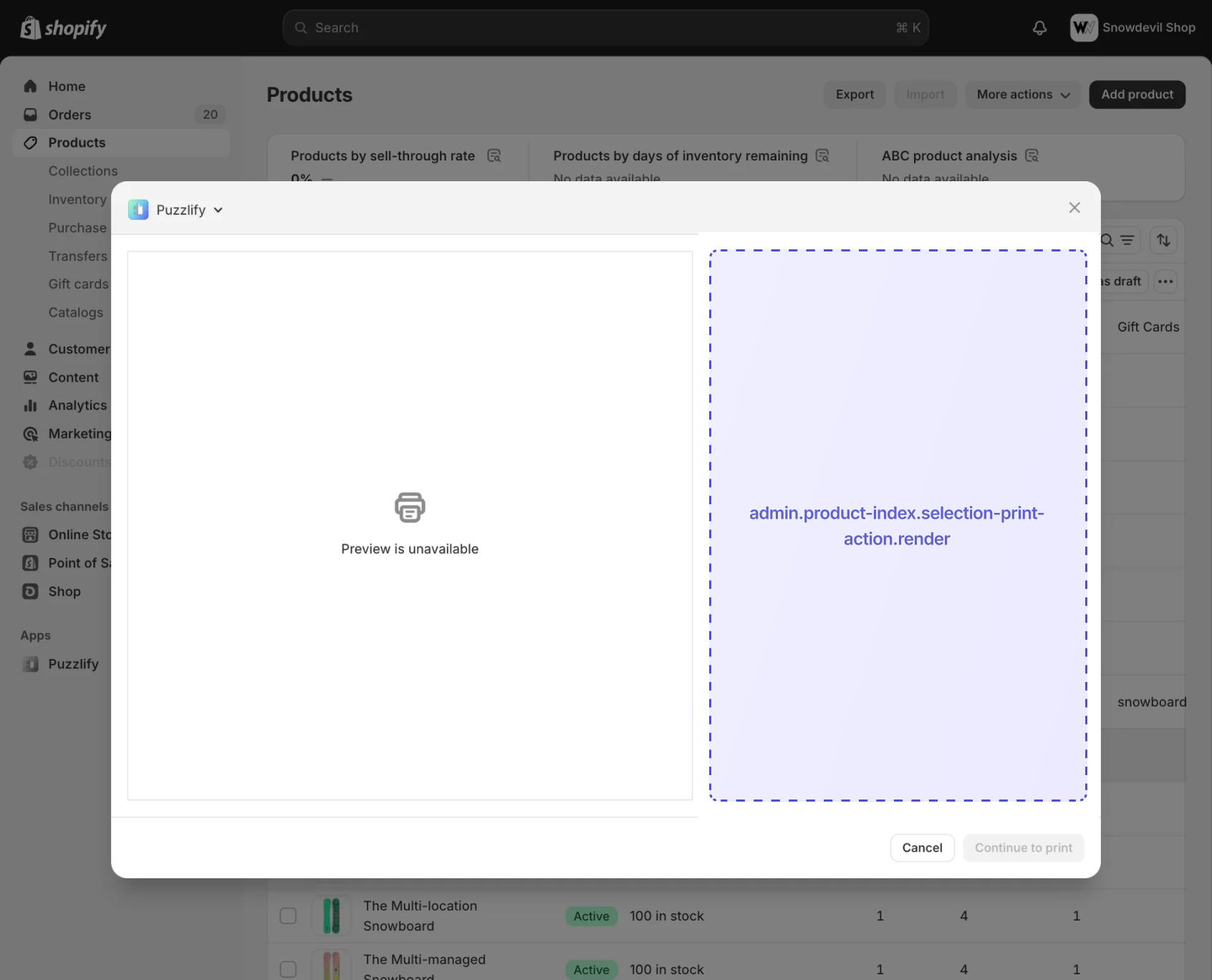Click the Orders inbox icon
This screenshot has width=1212, height=980.
point(30,115)
